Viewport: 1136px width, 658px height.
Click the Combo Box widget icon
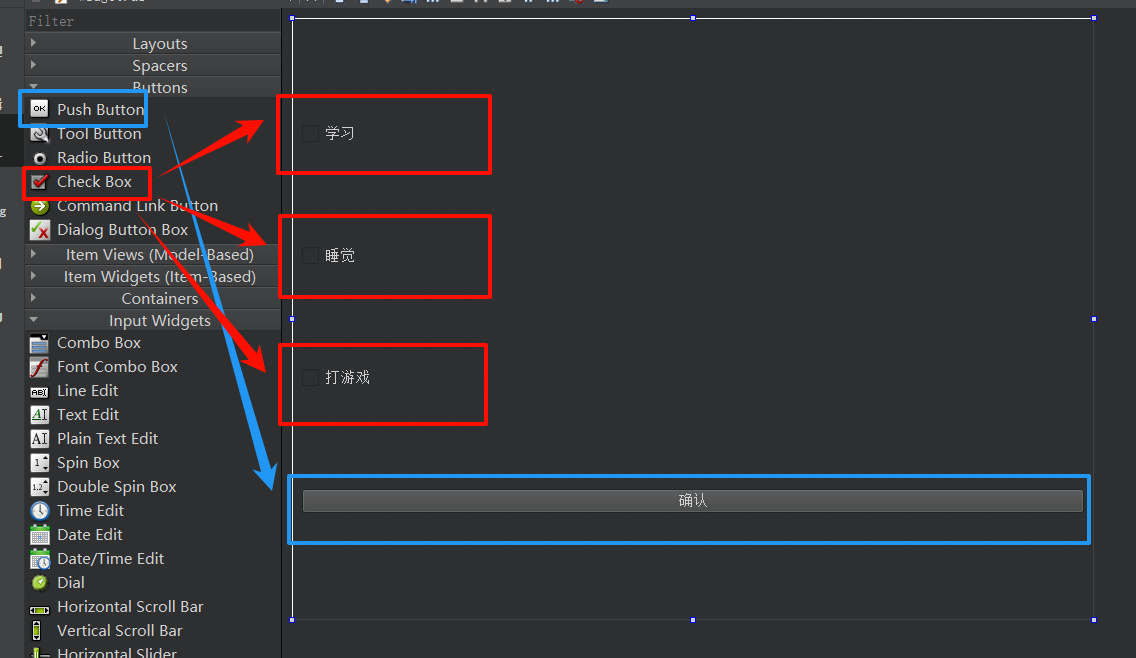(39, 343)
